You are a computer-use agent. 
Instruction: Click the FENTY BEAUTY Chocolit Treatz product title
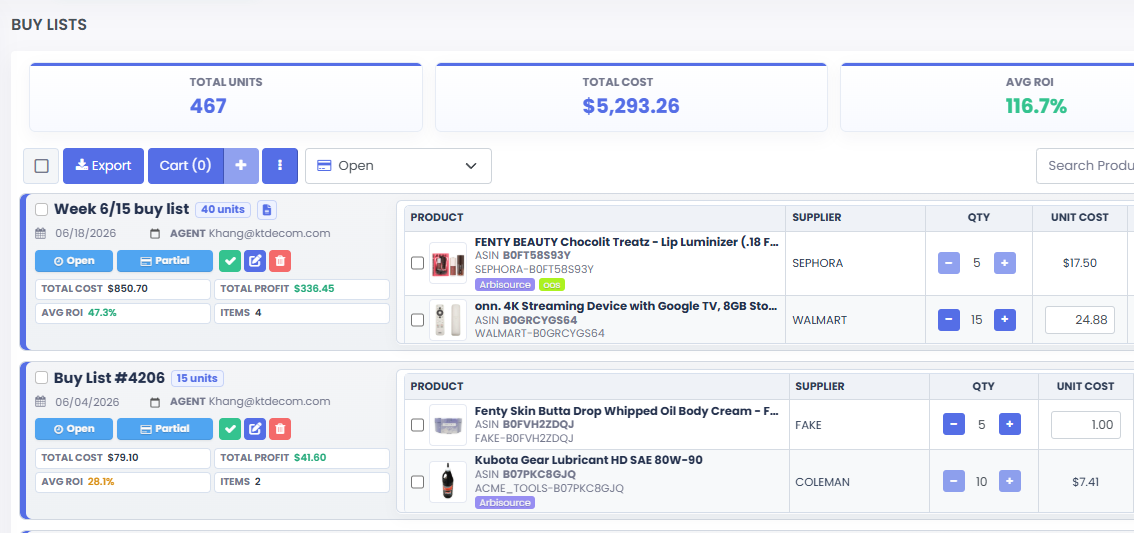pyautogui.click(x=626, y=242)
